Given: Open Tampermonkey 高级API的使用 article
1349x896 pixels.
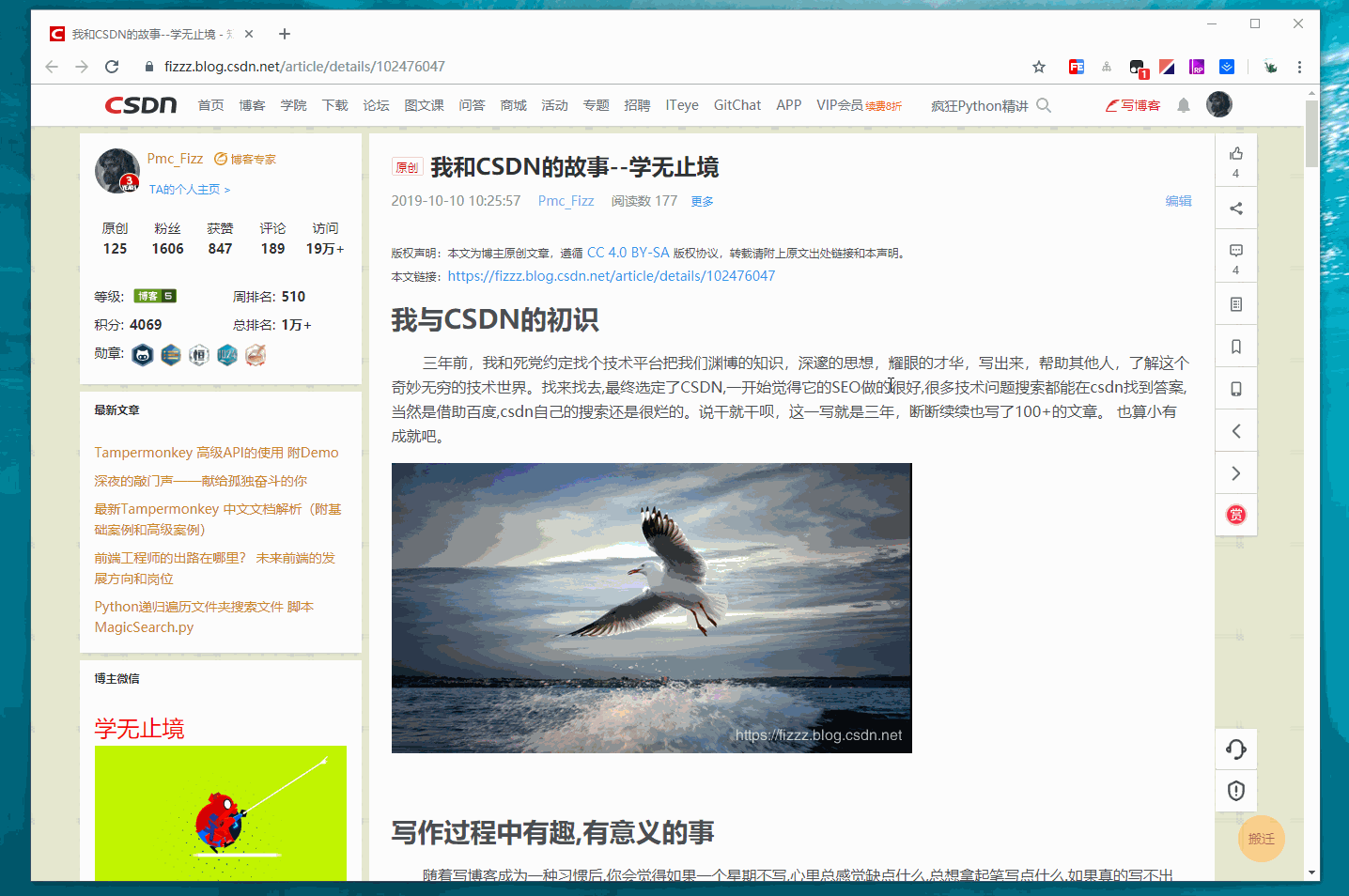Looking at the screenshot, I should (217, 453).
